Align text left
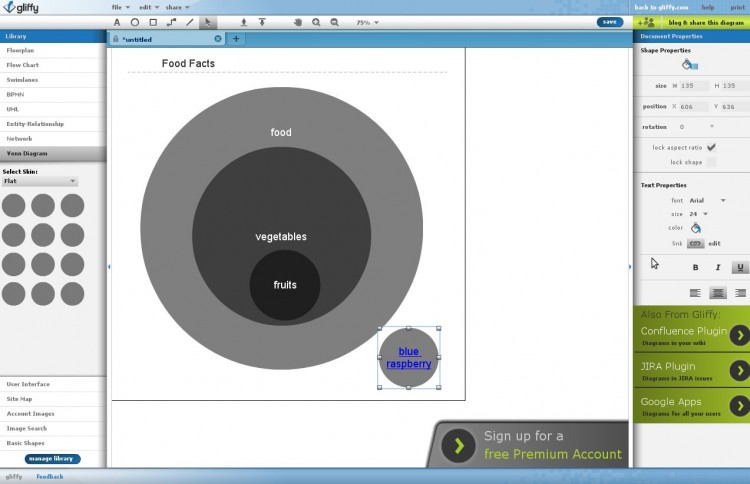Image resolution: width=750 pixels, height=484 pixels. pyautogui.click(x=695, y=293)
